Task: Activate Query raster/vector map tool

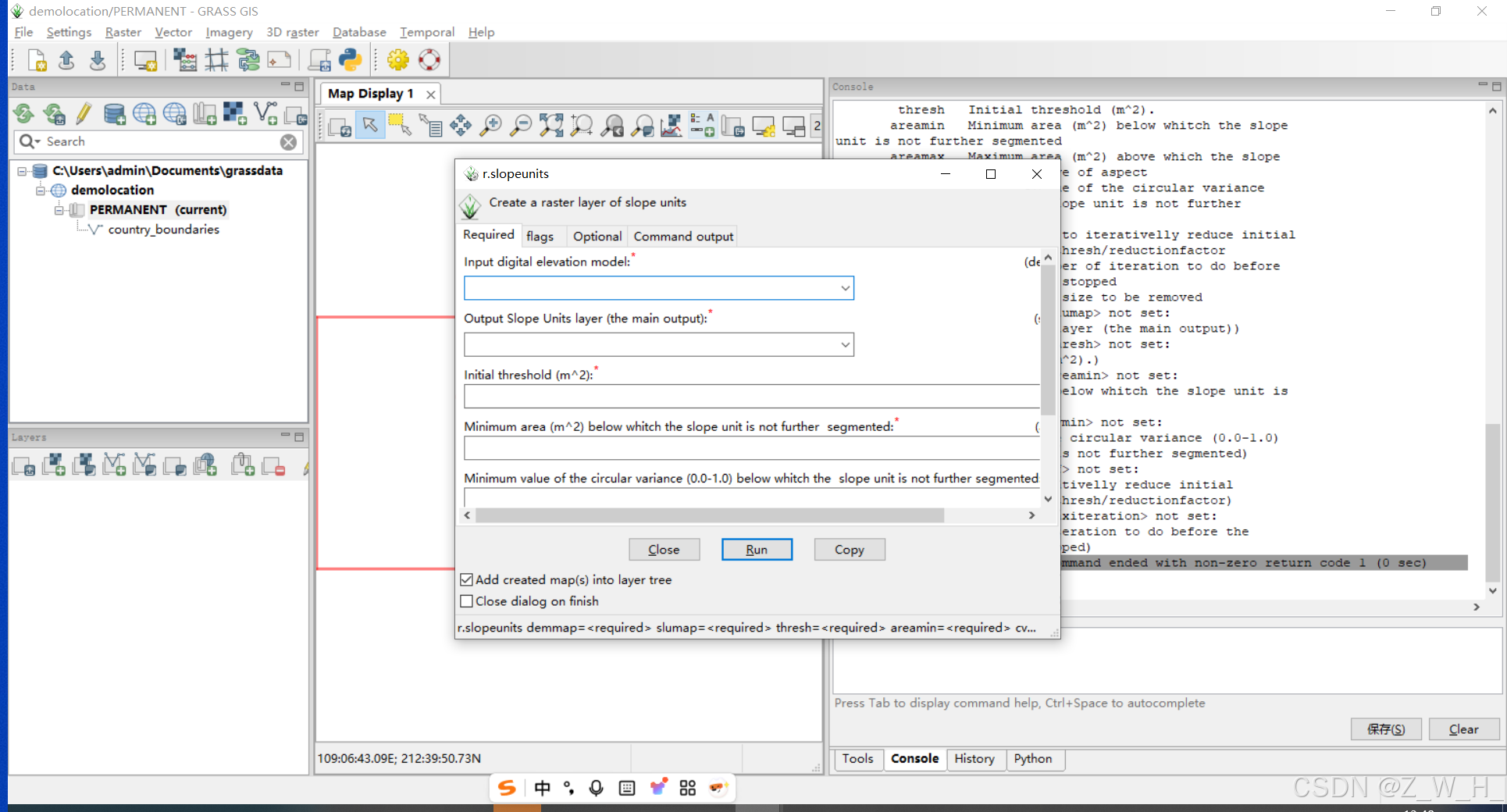Action: coord(430,125)
